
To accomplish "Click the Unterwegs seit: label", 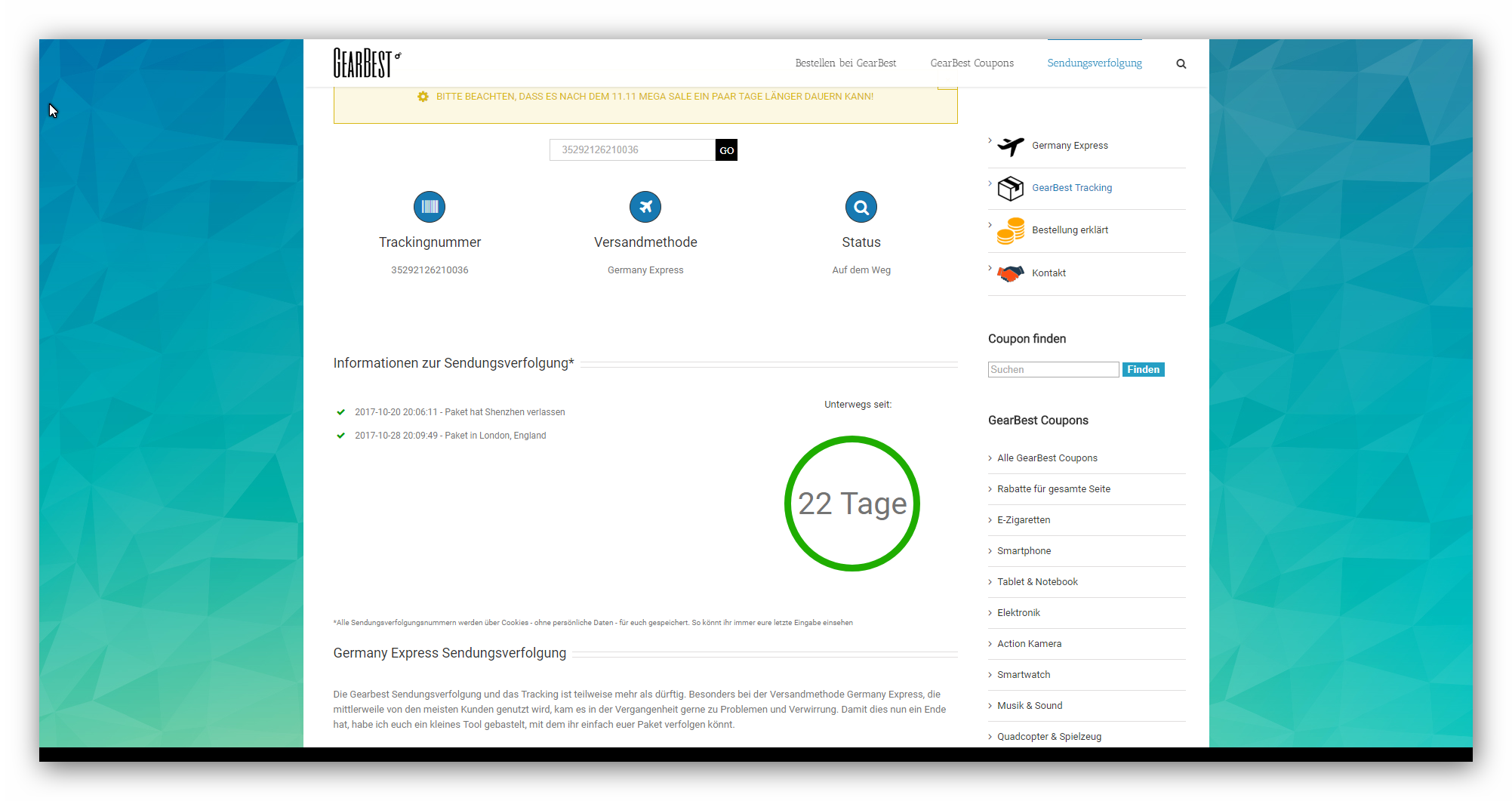I will (858, 405).
